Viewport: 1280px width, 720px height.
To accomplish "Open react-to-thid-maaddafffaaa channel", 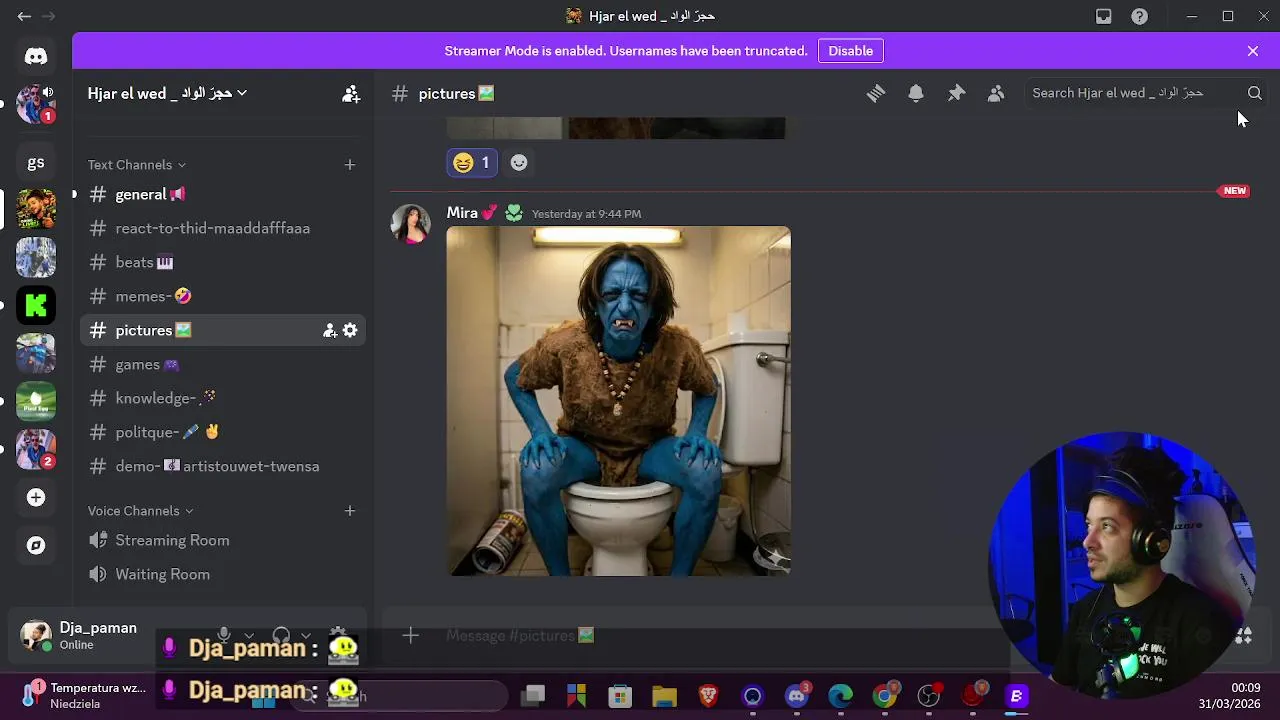I will (222, 228).
